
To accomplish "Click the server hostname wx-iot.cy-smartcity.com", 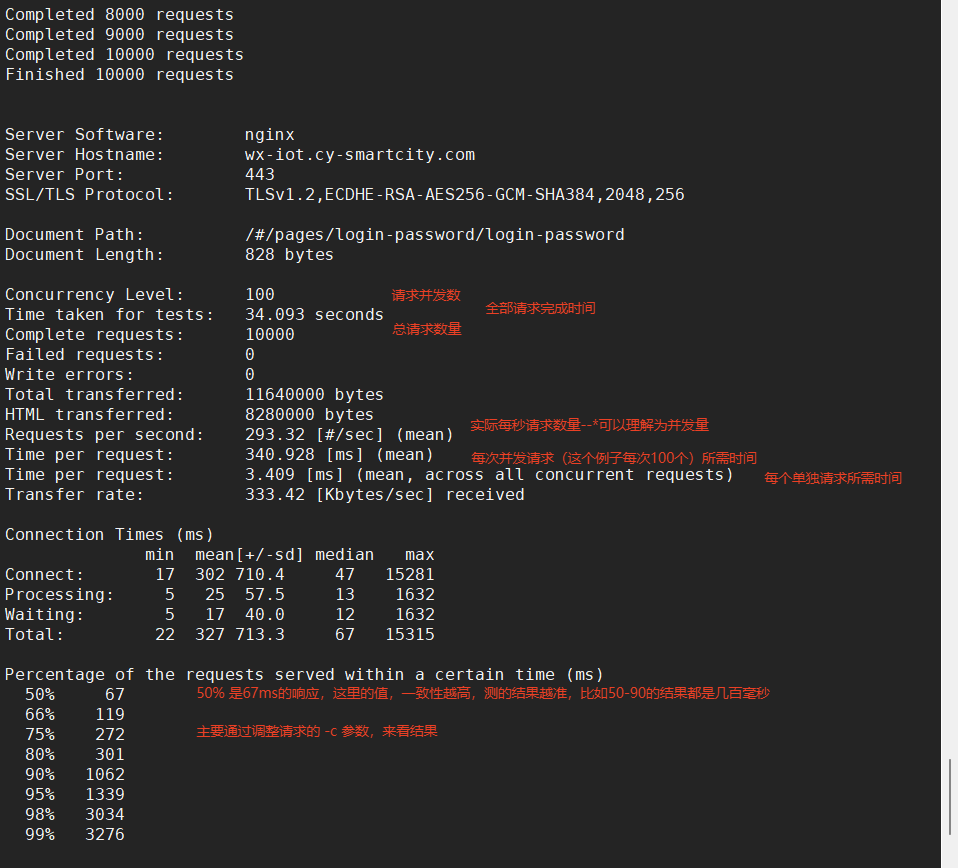I will coord(359,155).
